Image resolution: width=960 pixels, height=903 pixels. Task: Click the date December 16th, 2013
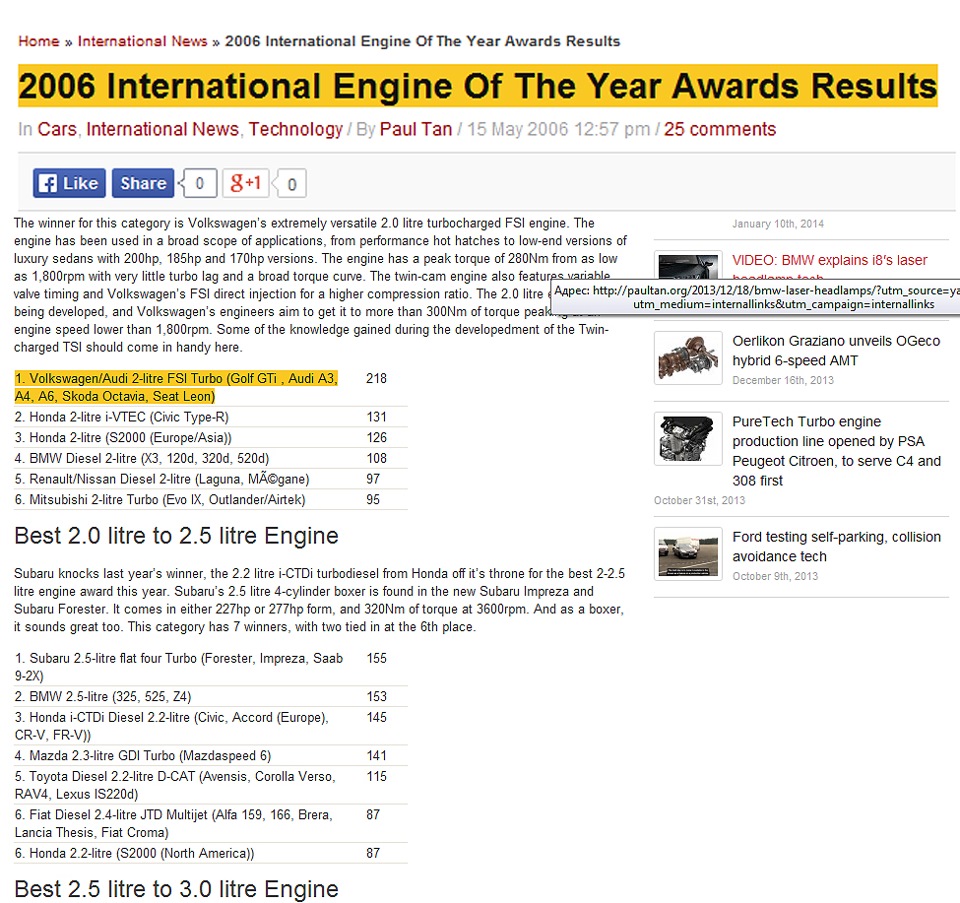(783, 380)
